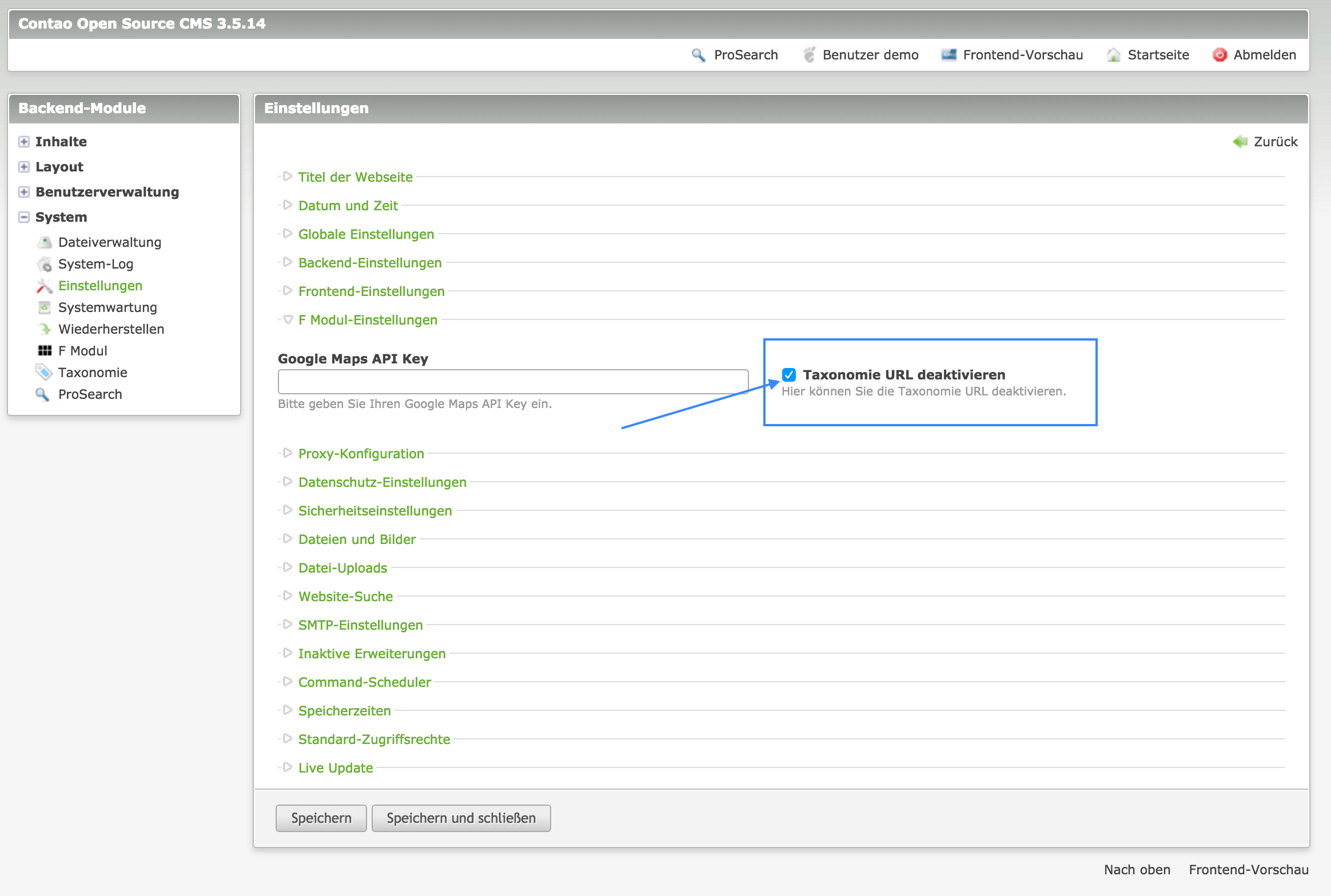Screen dimensions: 1331x896
Task: Click the Google Maps API Key field
Action: tap(513, 381)
